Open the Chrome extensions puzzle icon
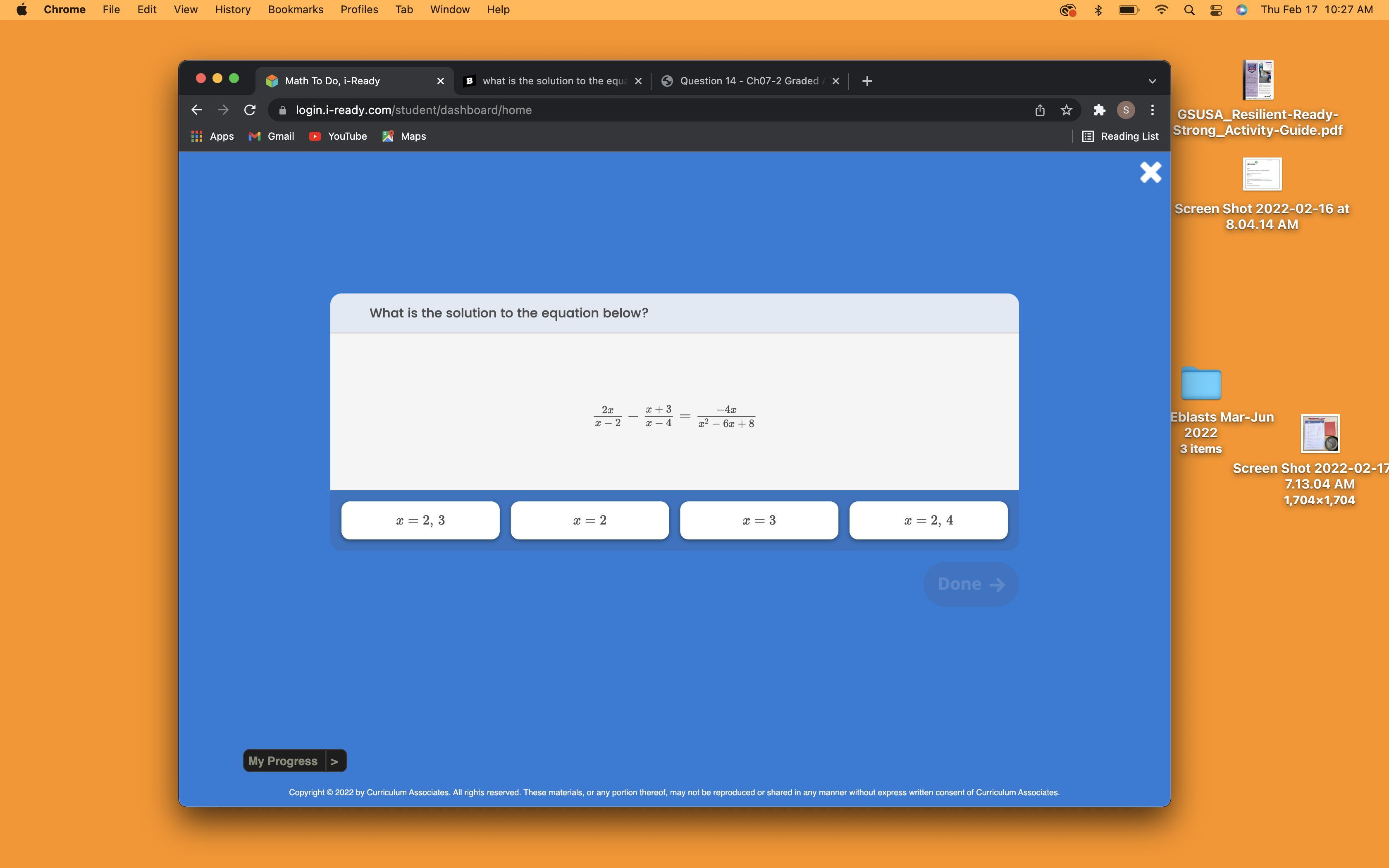The image size is (1389, 868). (x=1098, y=110)
